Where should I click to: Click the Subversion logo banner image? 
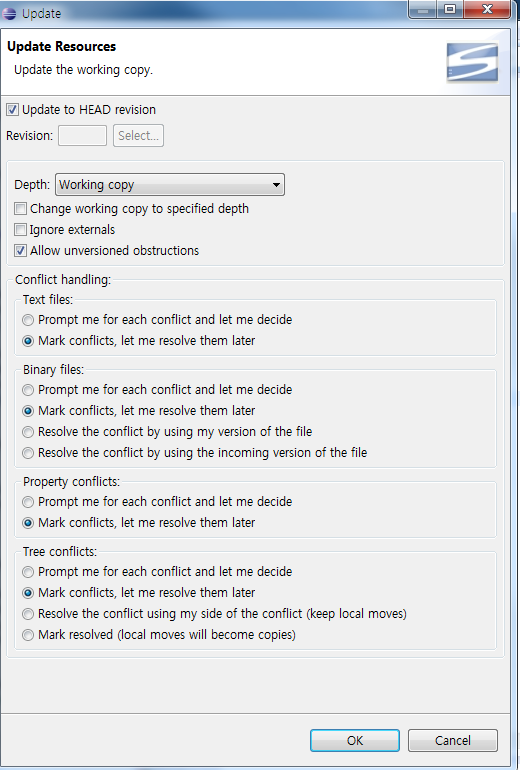click(472, 61)
